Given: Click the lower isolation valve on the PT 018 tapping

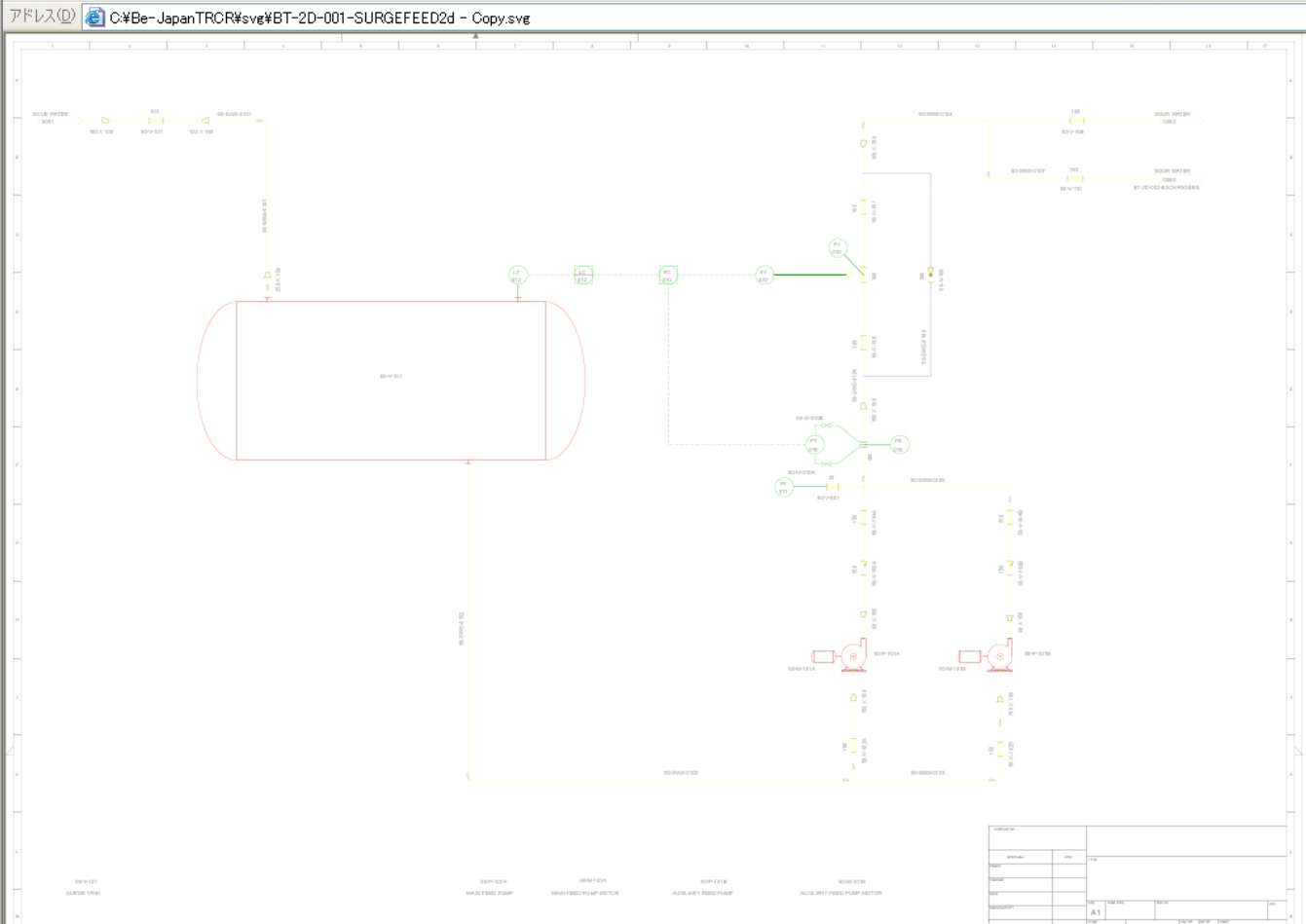Looking at the screenshot, I should (x=826, y=463).
